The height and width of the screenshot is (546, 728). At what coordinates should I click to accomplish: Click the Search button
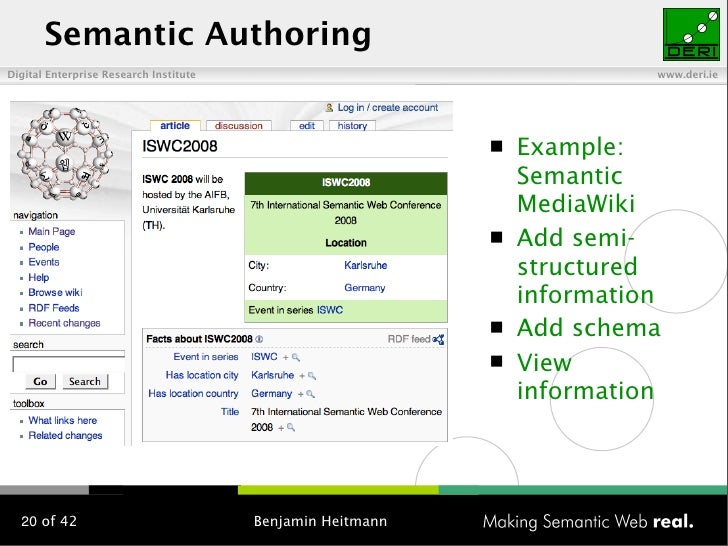coord(85,382)
